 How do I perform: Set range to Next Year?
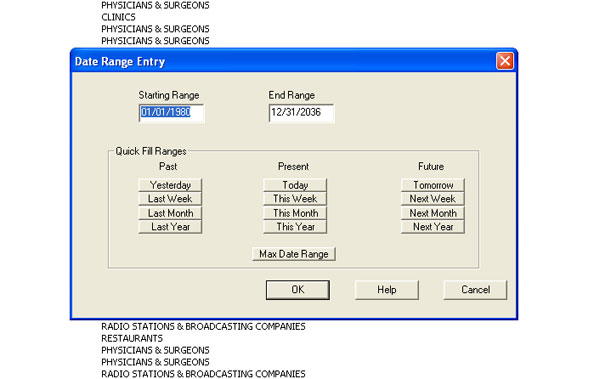(433, 227)
